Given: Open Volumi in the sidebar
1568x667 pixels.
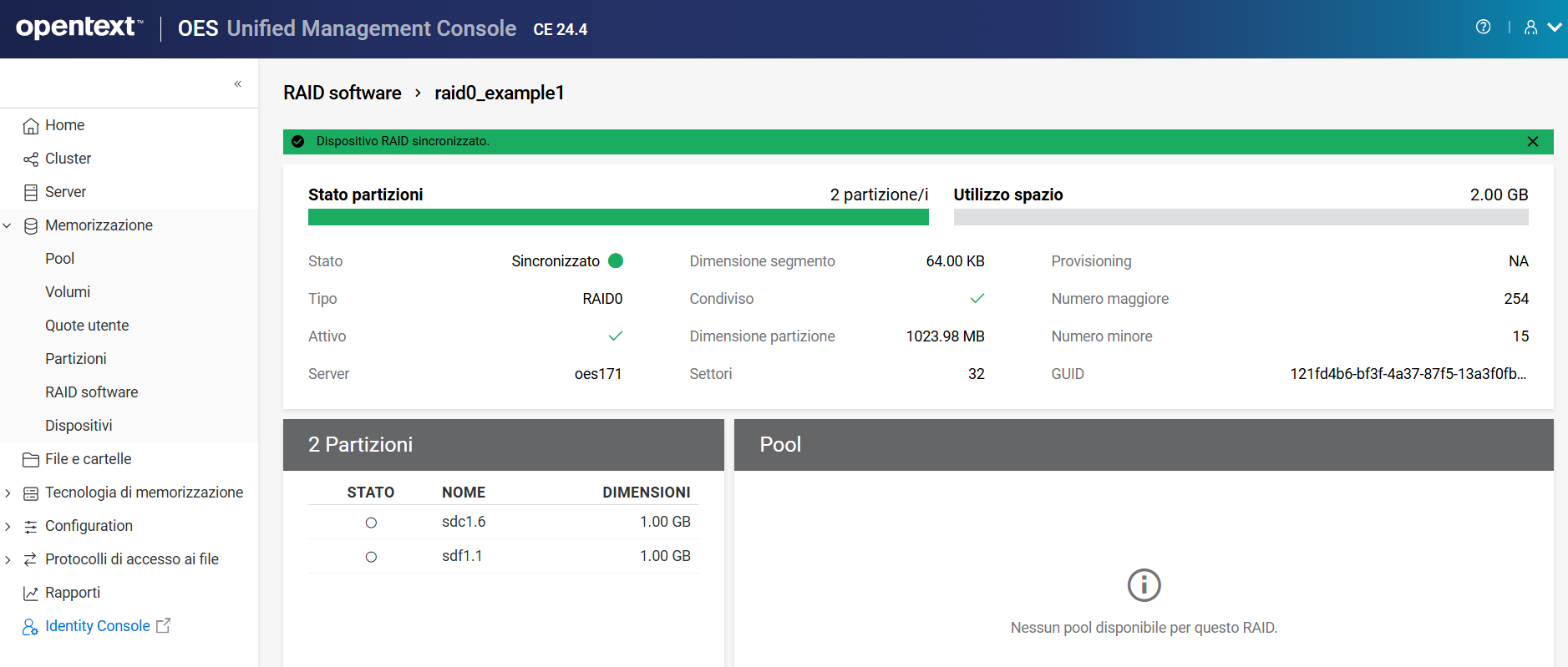Looking at the screenshot, I should [68, 292].
